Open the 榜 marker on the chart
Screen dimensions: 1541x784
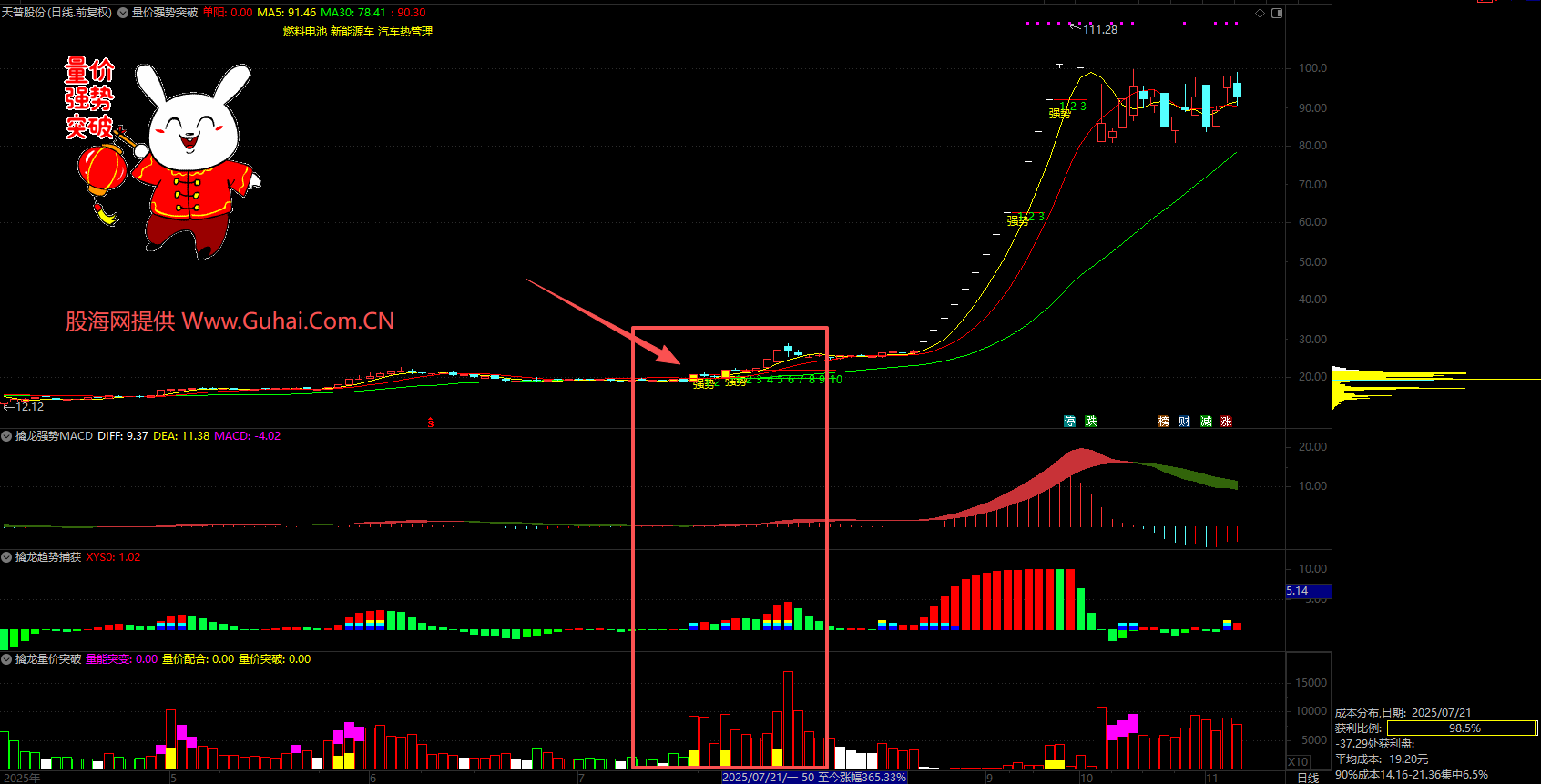tap(1163, 421)
